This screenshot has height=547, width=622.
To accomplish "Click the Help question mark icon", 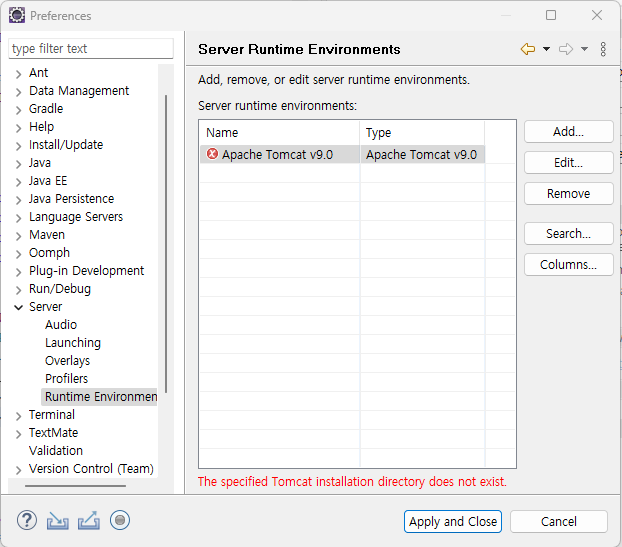I will point(27,520).
